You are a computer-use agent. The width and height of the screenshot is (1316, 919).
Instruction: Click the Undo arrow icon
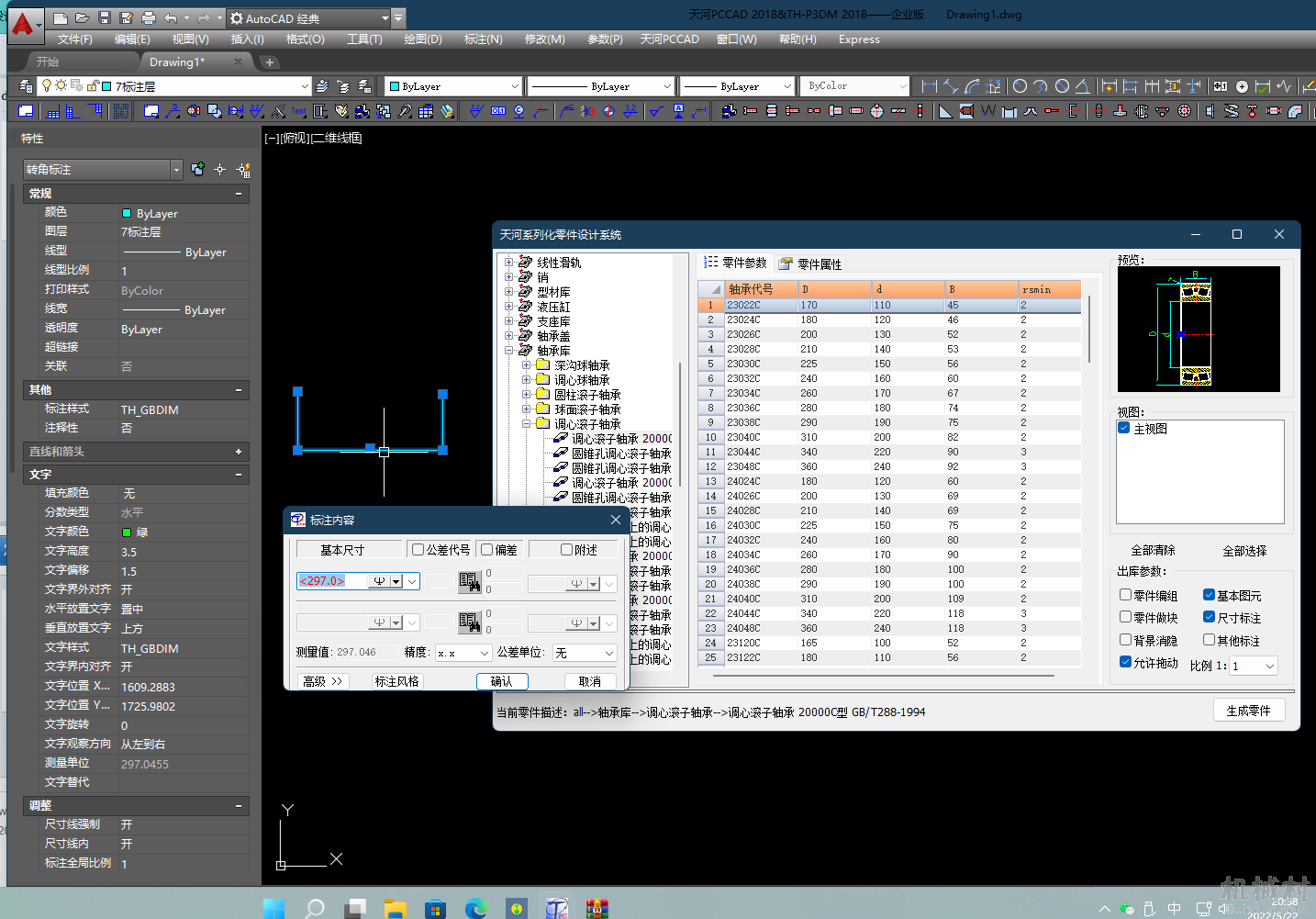171,18
